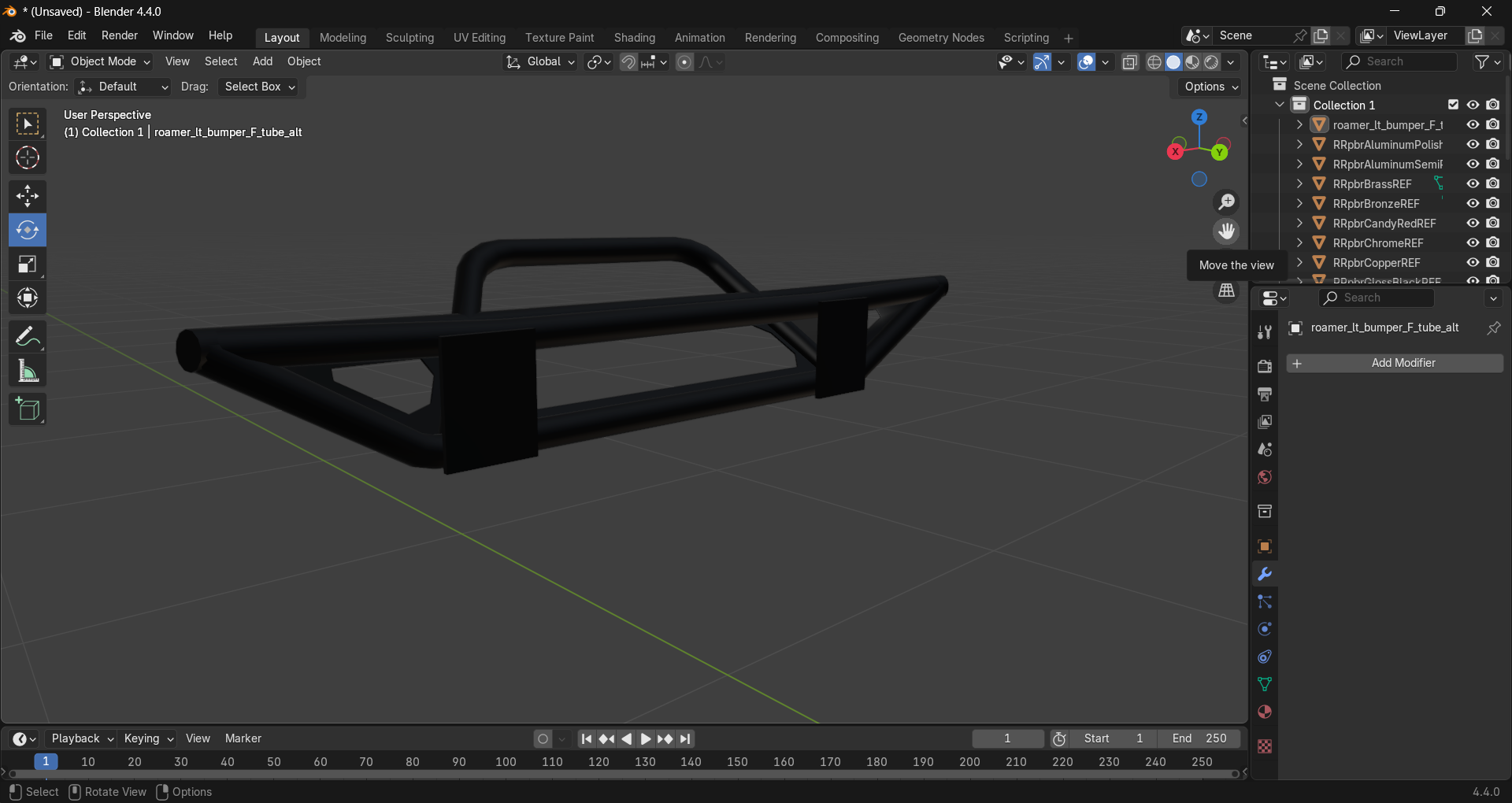Select the Annotate pencil tool
Viewport: 1512px width, 803px height.
(x=28, y=337)
